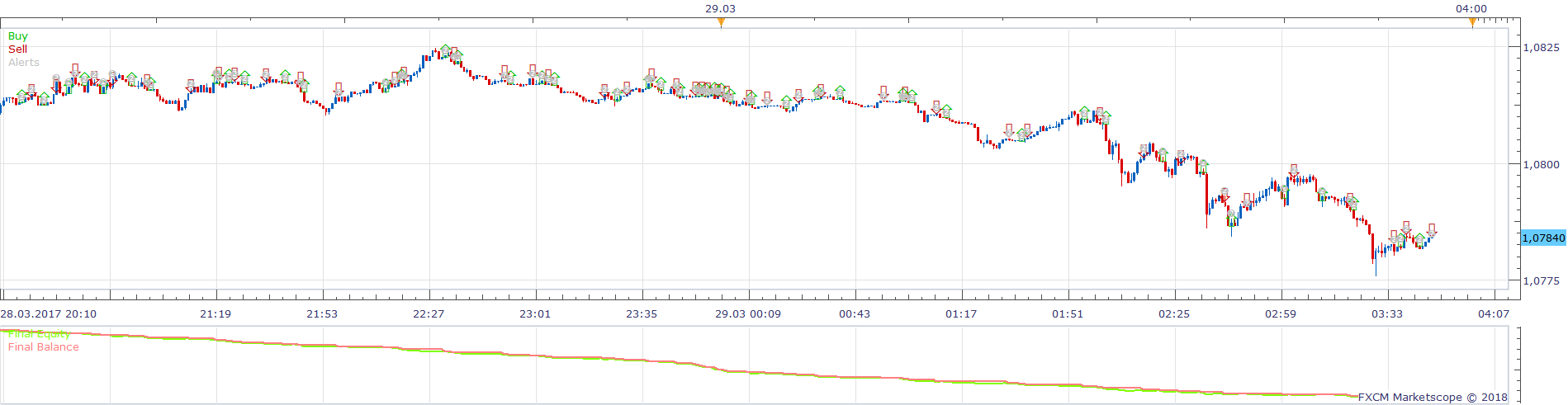This screenshot has height=405, width=1568.
Task: Click the 00:43 time axis label
Action: click(855, 314)
